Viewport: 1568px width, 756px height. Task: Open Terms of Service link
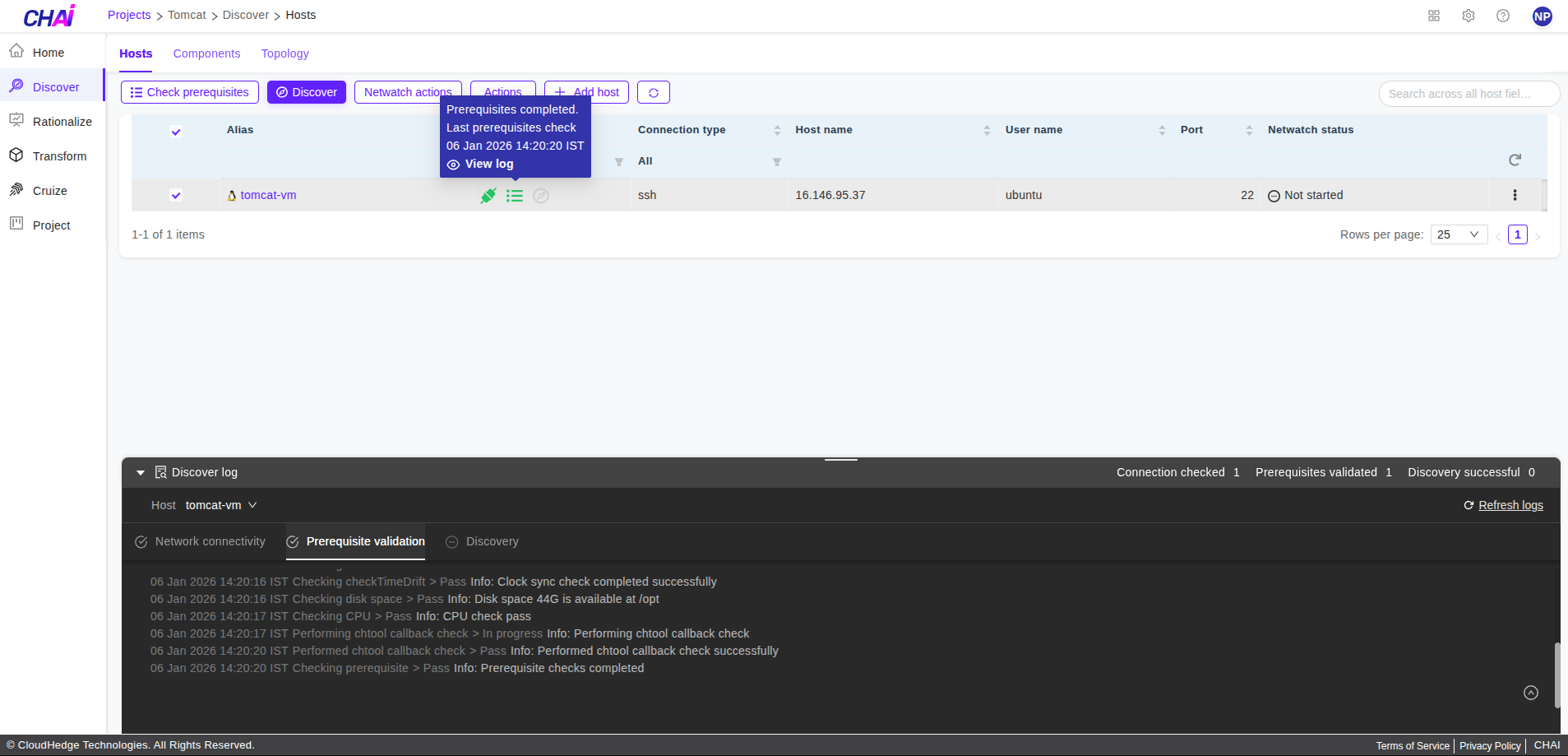[x=1413, y=746]
